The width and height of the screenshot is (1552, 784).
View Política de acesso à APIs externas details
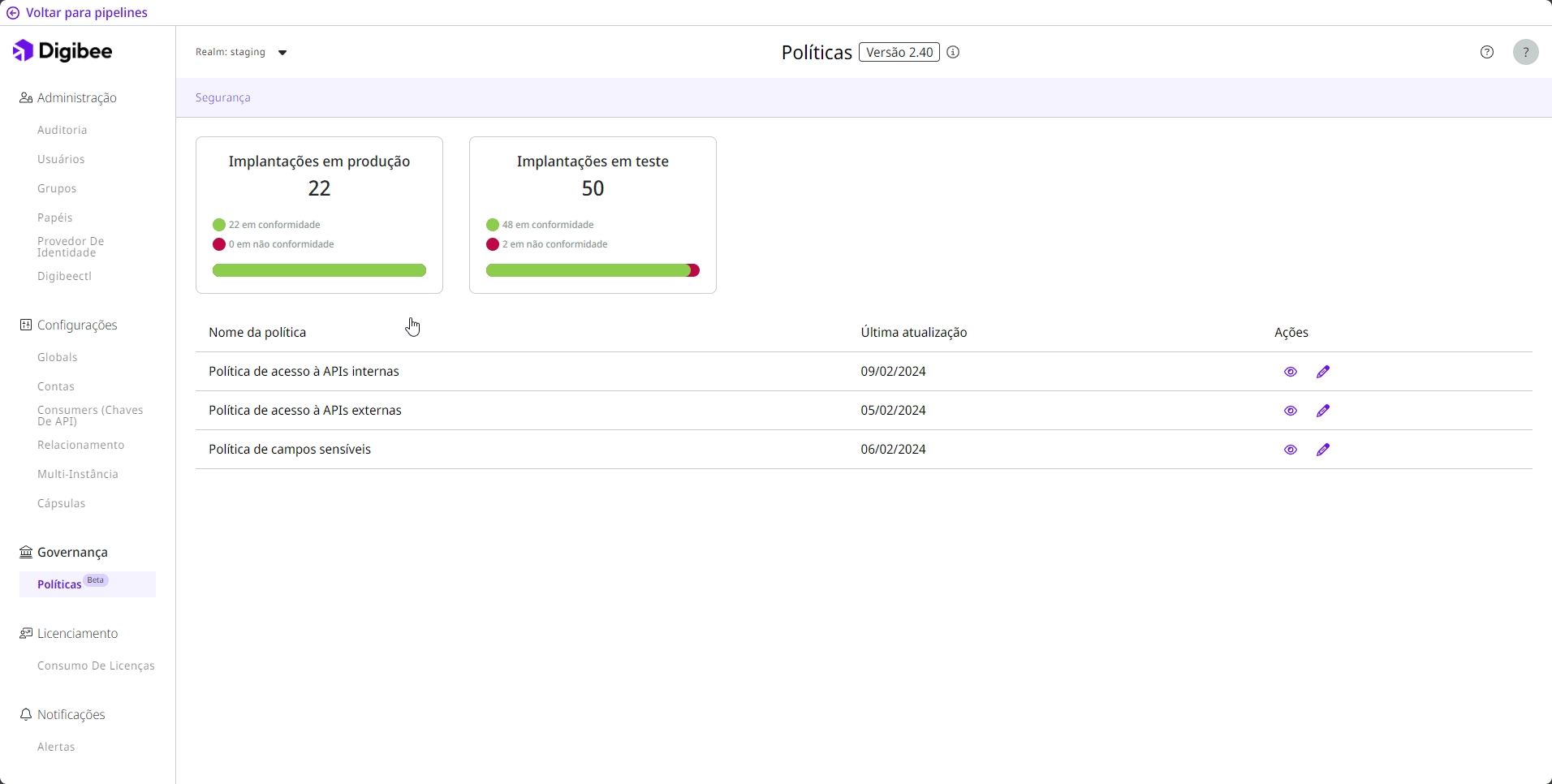pos(1291,411)
